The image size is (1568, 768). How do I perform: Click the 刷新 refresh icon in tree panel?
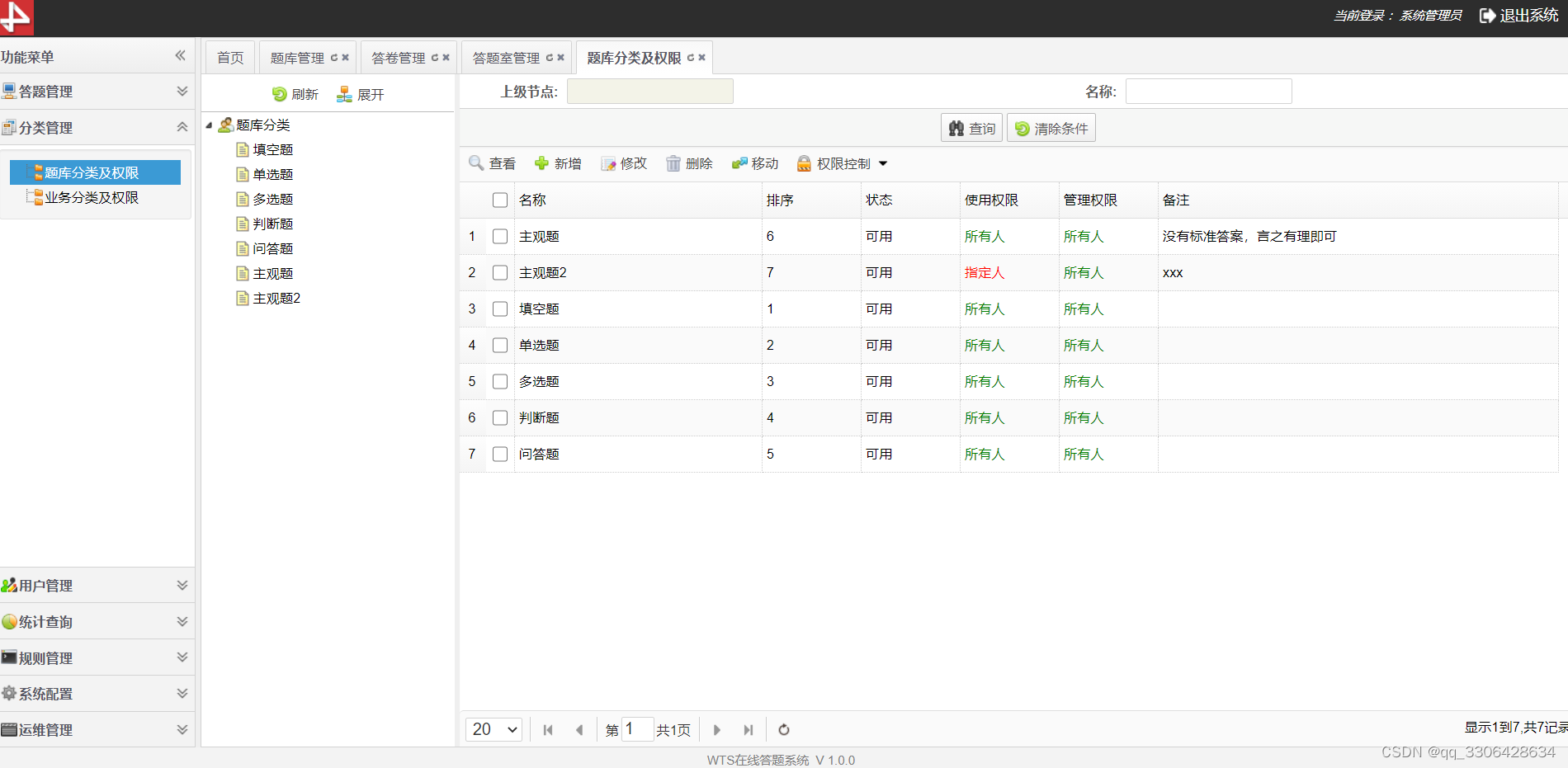[x=279, y=95]
